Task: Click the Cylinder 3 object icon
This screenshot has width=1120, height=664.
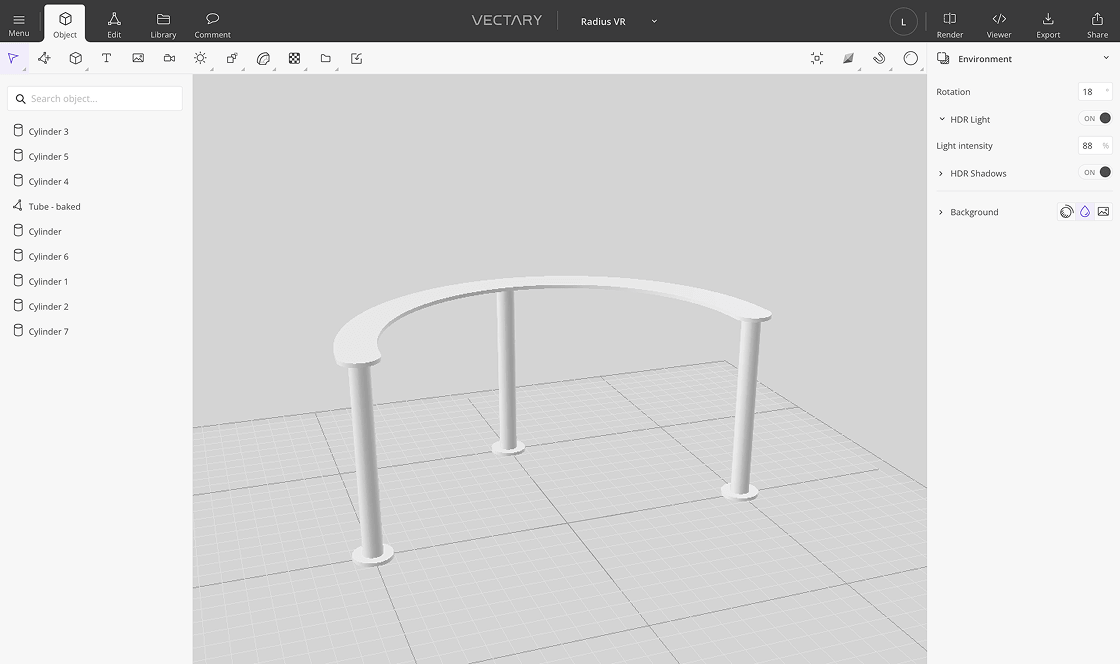Action: [18, 131]
